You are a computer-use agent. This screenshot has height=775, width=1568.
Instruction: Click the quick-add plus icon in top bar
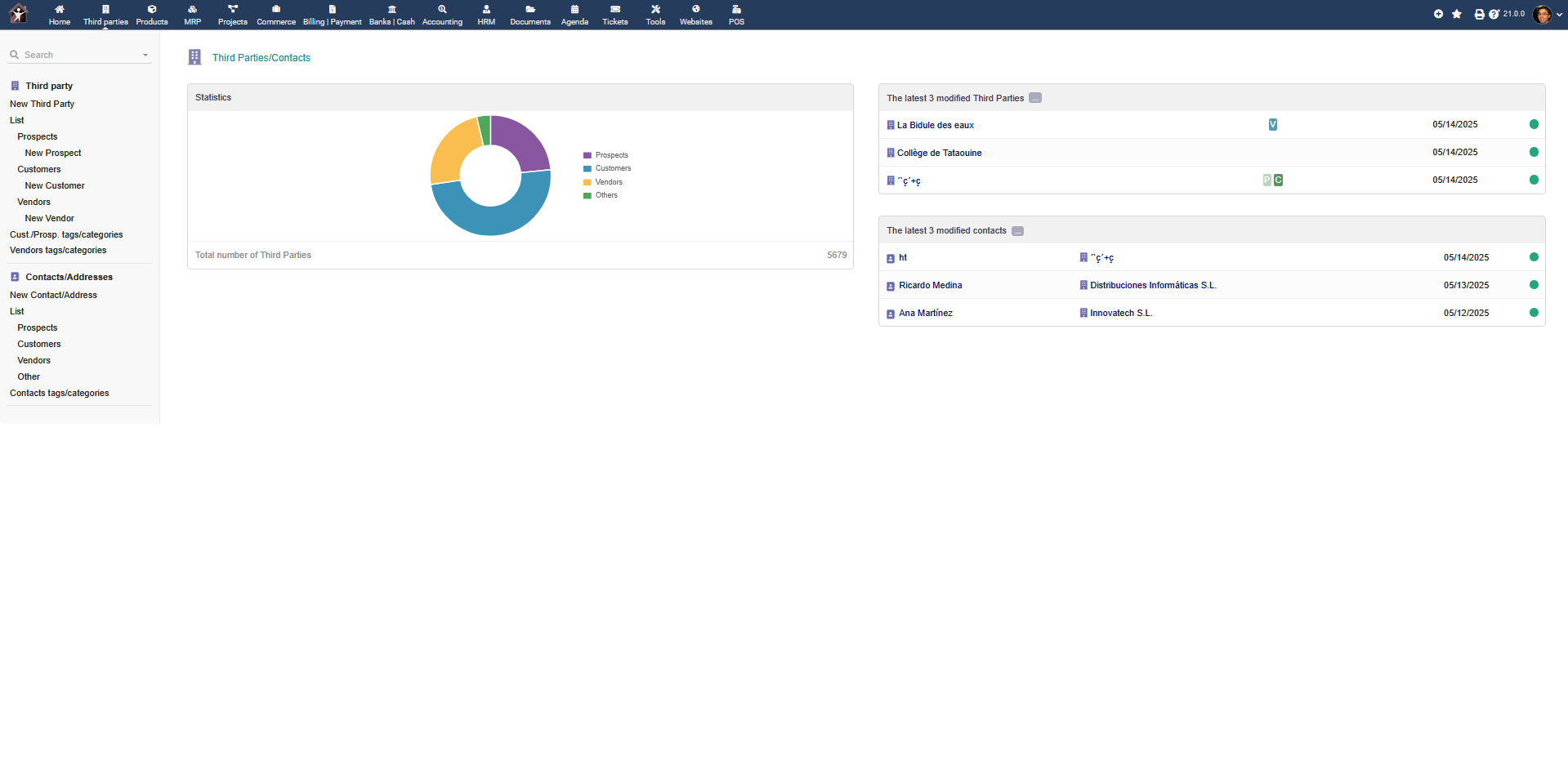click(1438, 14)
